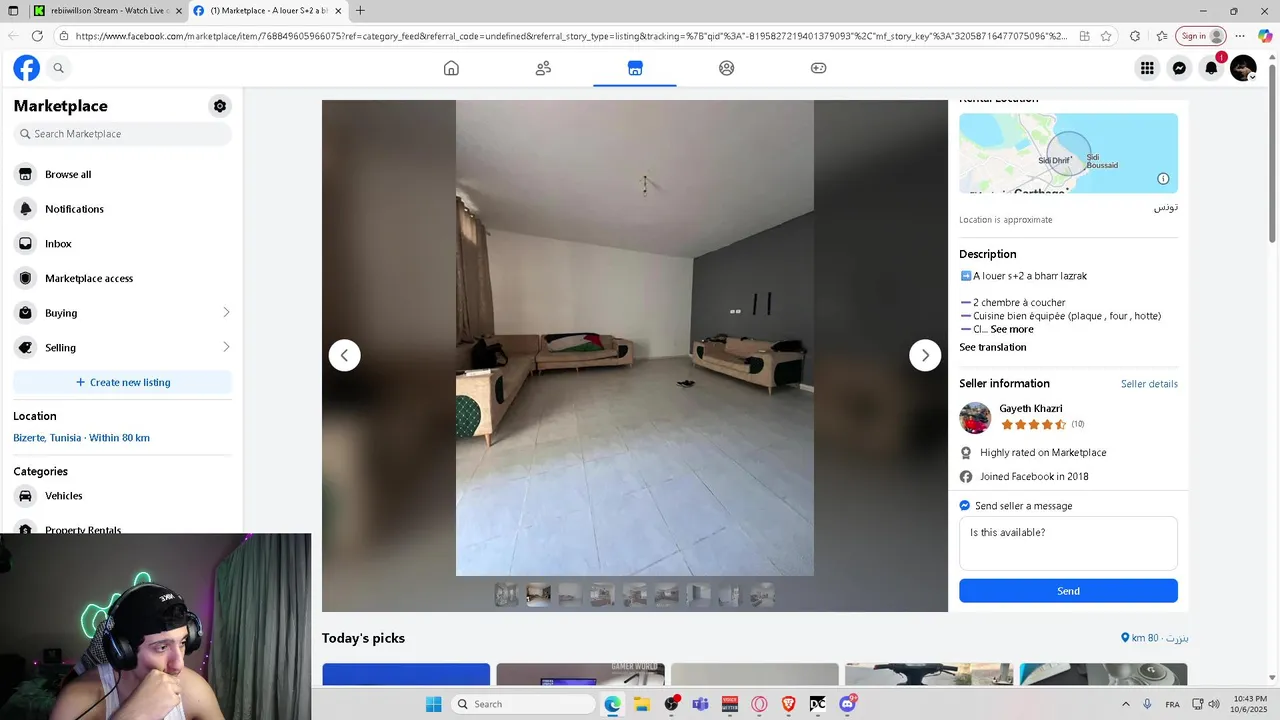The height and width of the screenshot is (720, 1280).
Task: Open the Facebook menu grid icon
Action: click(x=1147, y=68)
